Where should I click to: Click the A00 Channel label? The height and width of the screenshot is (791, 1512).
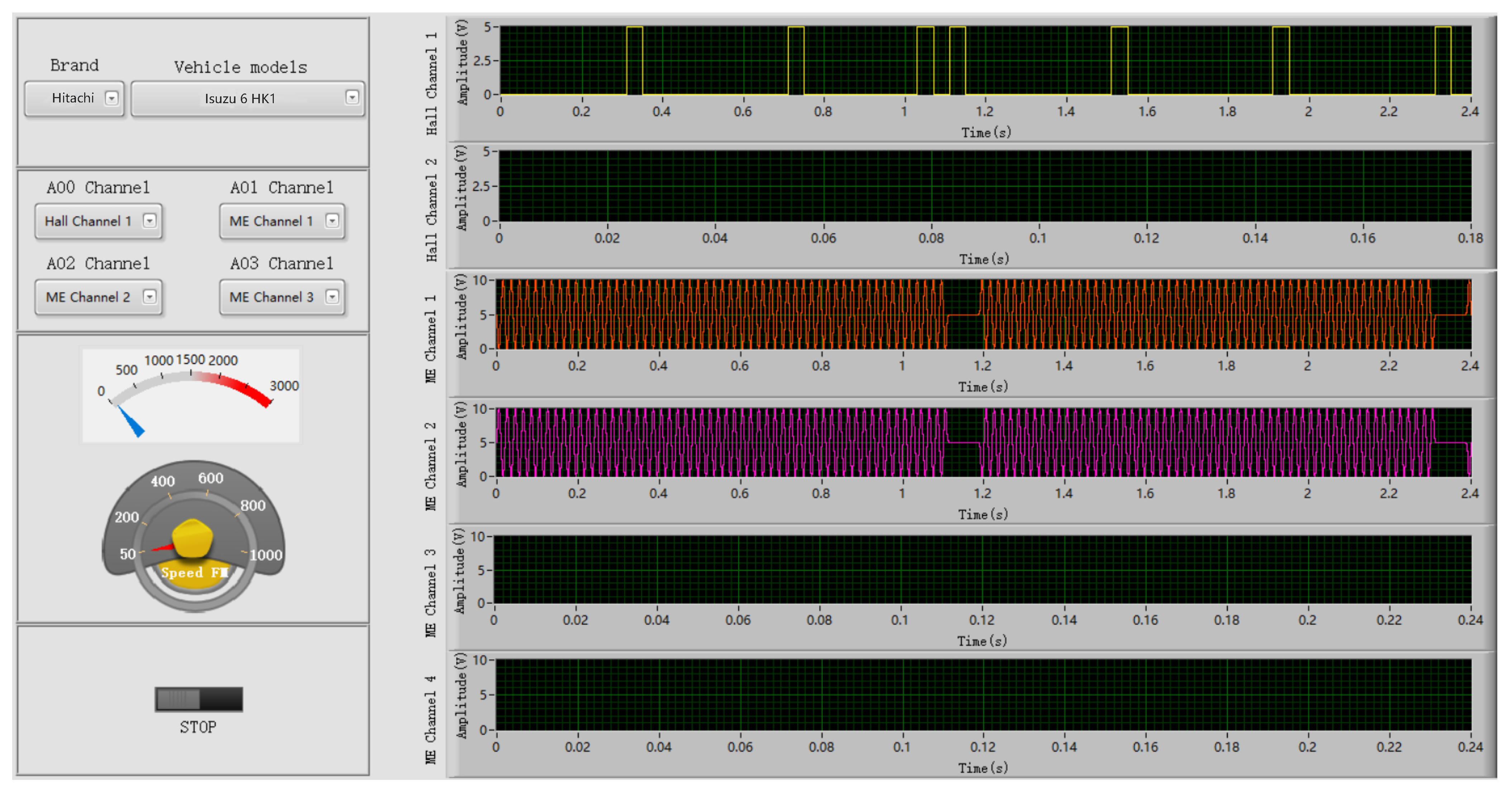99,187
